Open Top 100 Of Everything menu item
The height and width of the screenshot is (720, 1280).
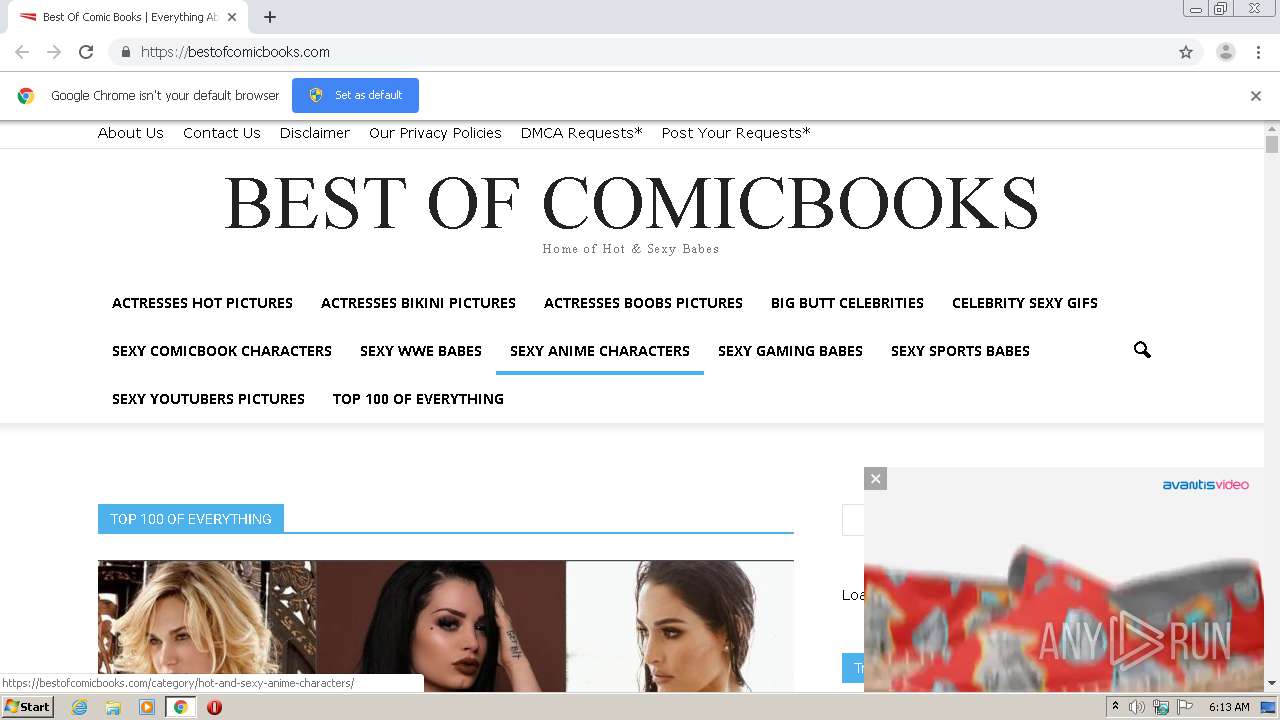click(418, 399)
